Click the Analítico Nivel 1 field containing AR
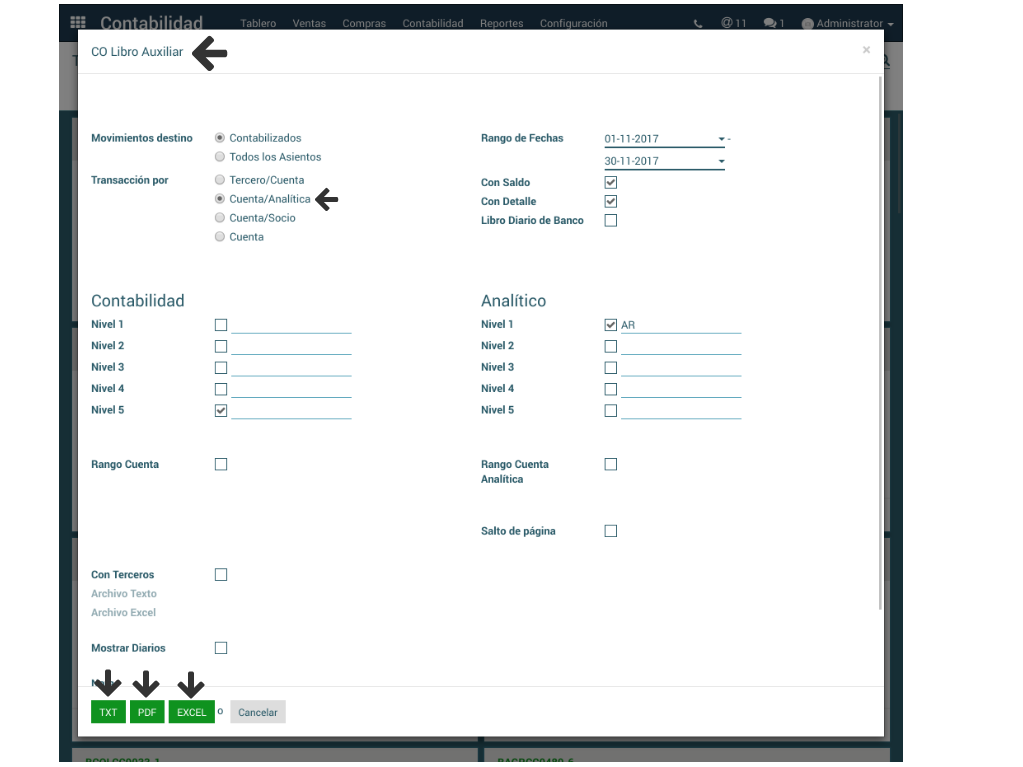The width and height of the screenshot is (1023, 767). tap(680, 325)
